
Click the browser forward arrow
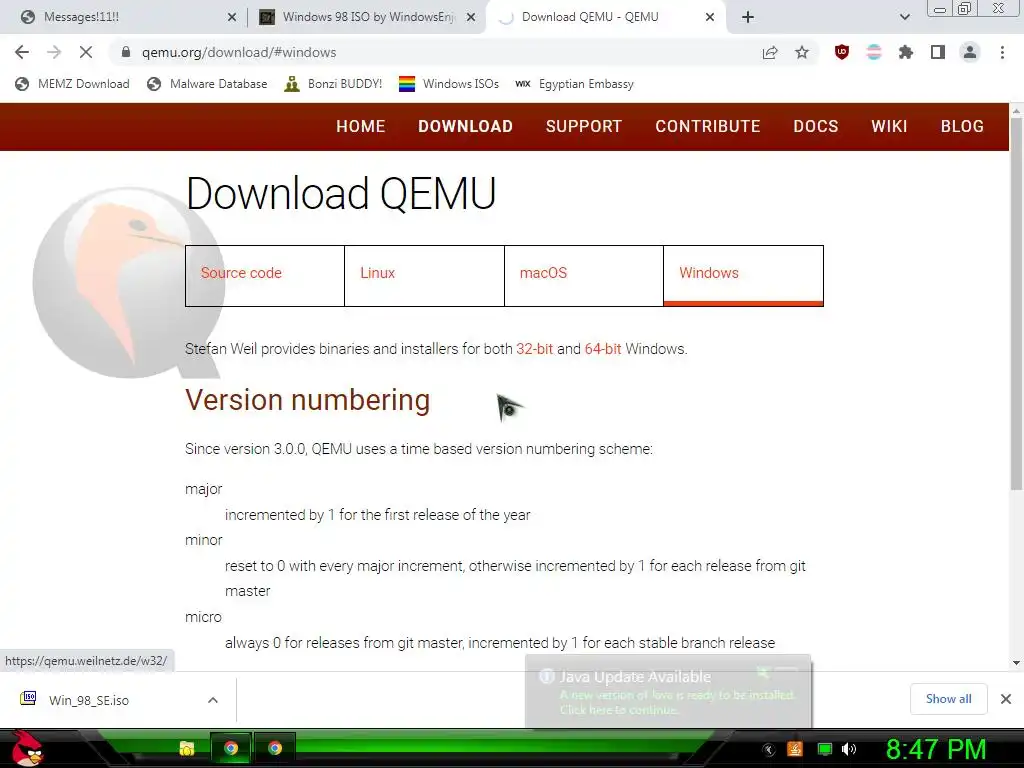click(x=54, y=52)
